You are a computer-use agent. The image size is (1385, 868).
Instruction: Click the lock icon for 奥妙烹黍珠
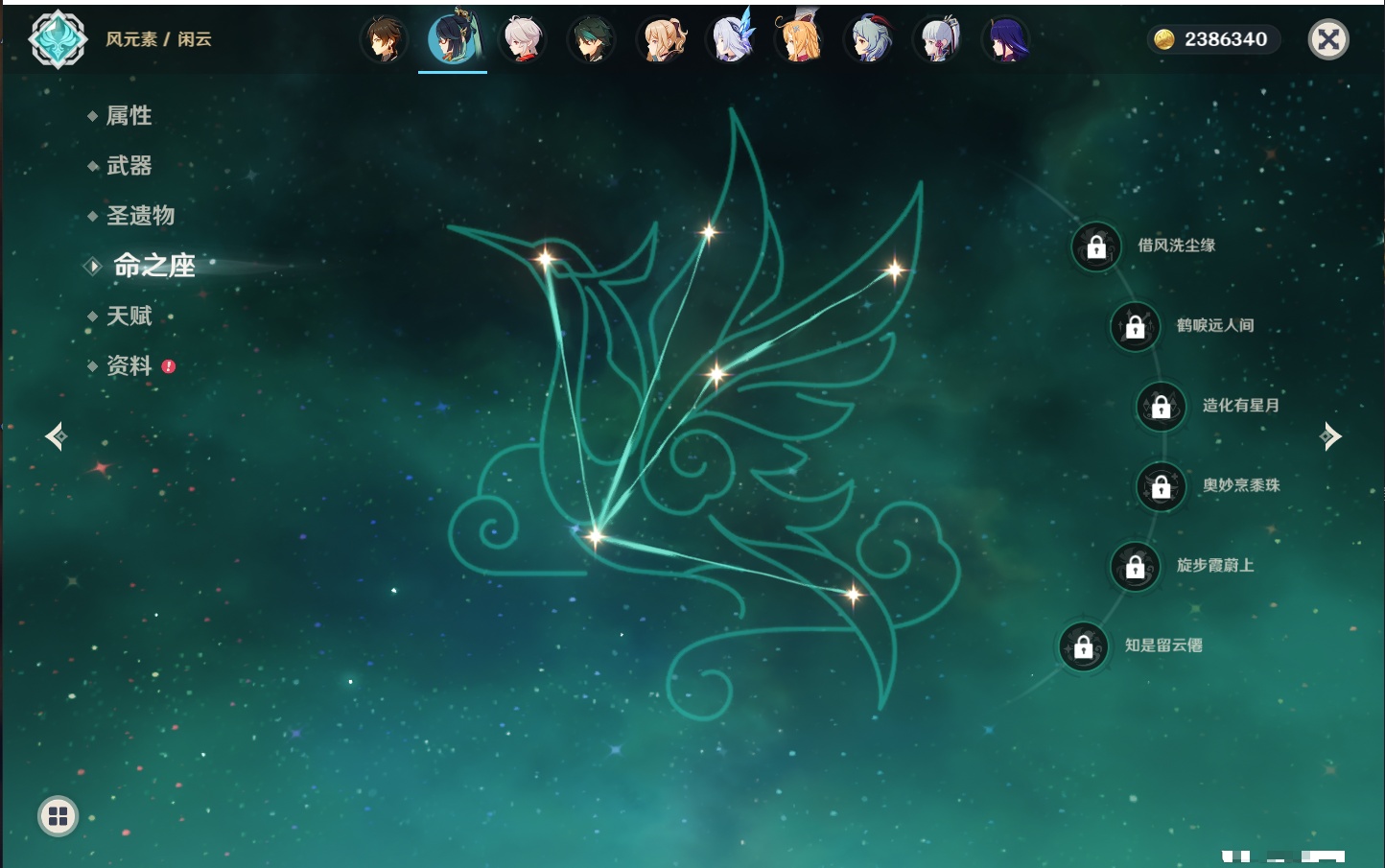click(1161, 486)
